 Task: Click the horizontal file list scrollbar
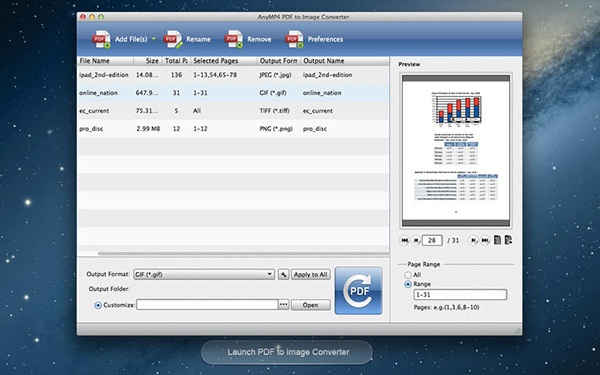pos(243,253)
